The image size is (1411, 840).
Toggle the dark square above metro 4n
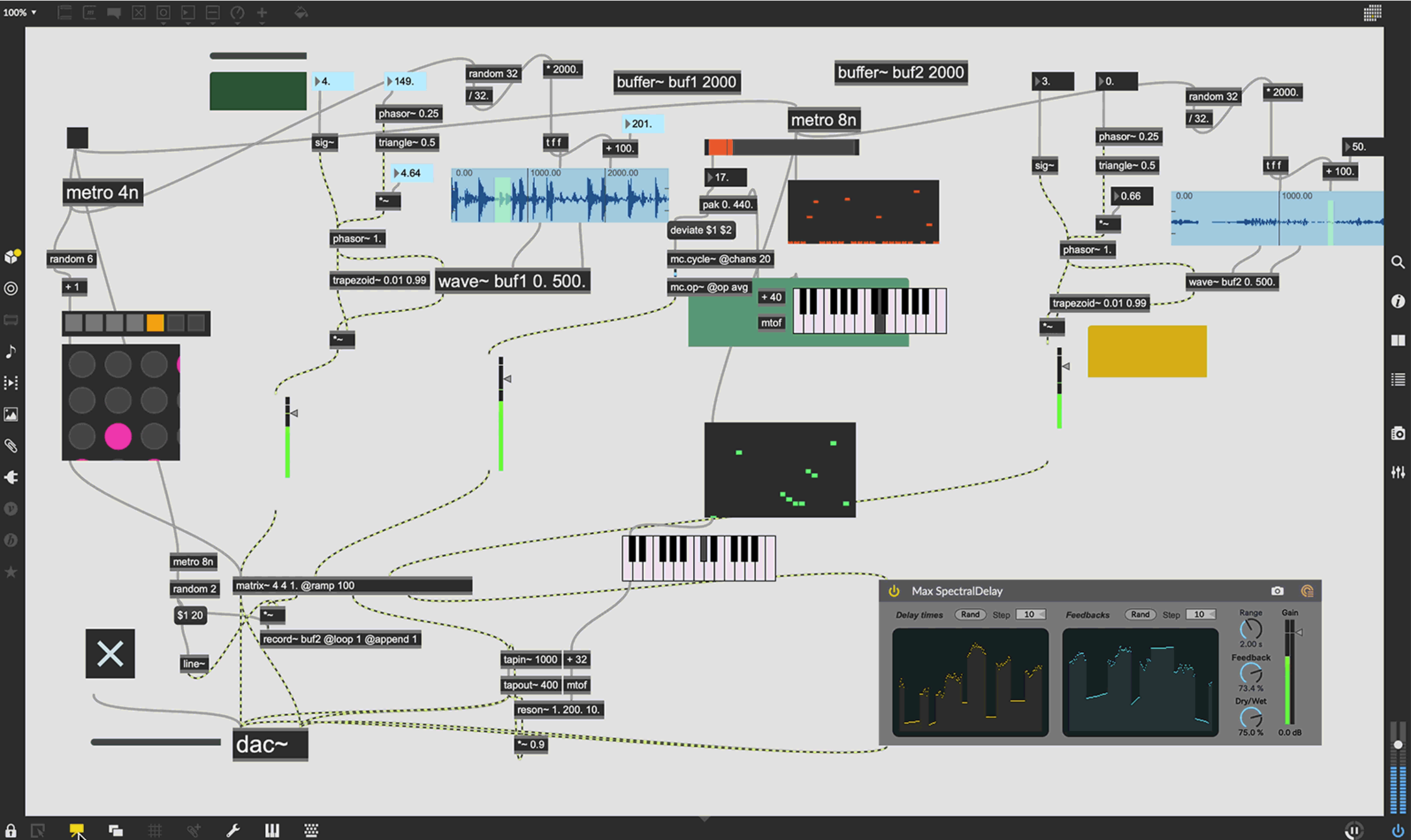tap(77, 138)
